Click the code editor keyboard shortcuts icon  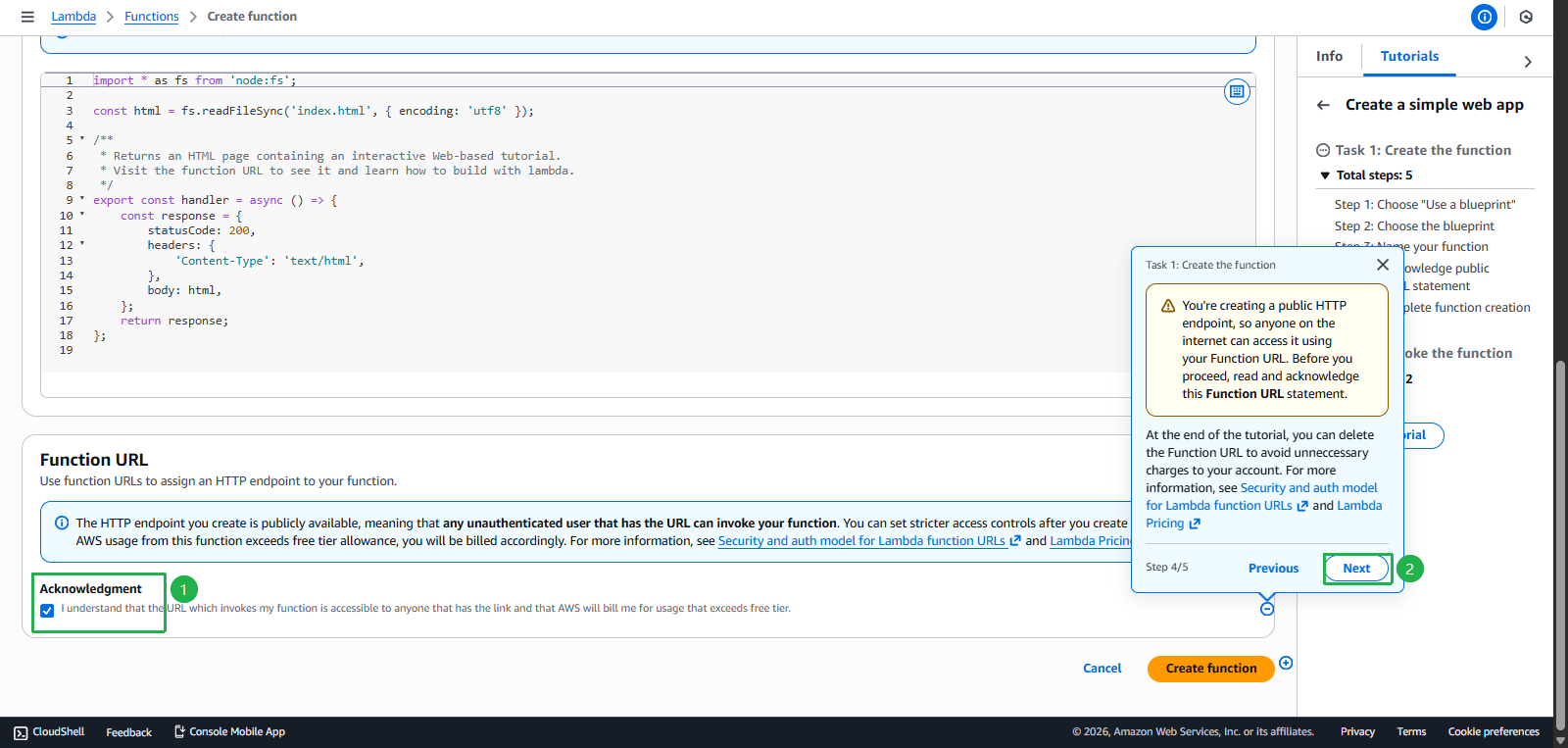click(x=1237, y=92)
